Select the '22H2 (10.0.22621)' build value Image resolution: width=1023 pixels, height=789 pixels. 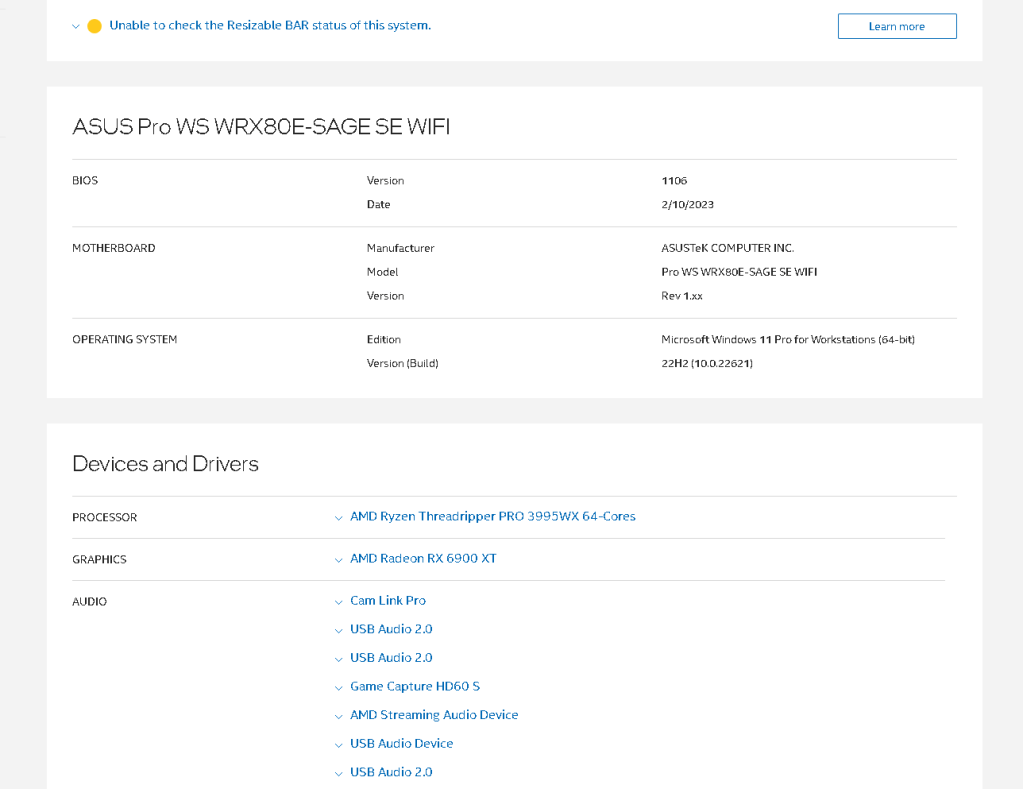click(x=707, y=364)
